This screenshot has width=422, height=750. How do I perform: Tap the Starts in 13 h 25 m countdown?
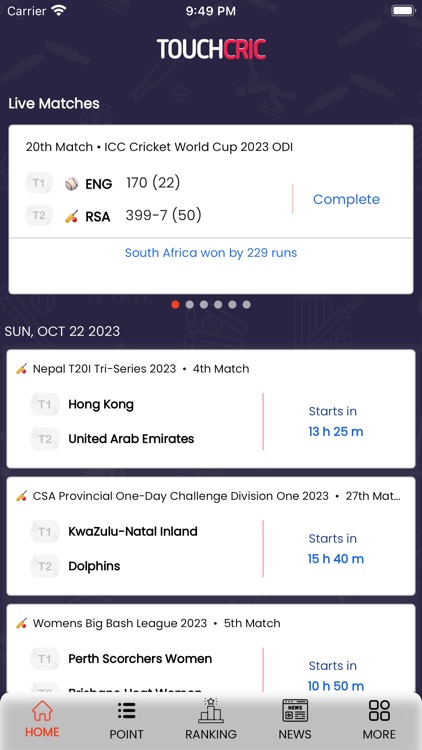335,421
